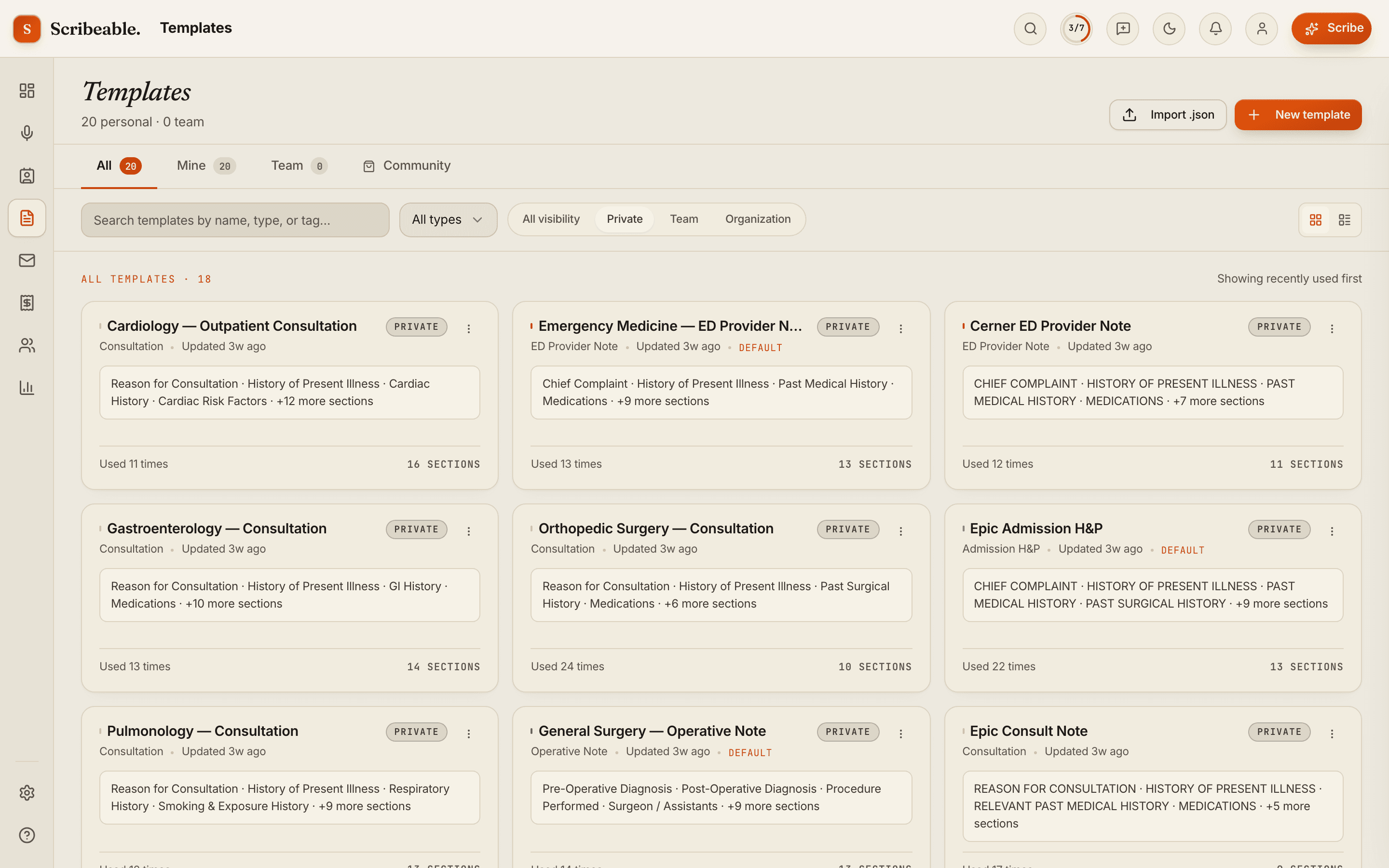Open the Gastroenterology — Consultation title
This screenshot has height=868, width=1389.
click(x=217, y=529)
